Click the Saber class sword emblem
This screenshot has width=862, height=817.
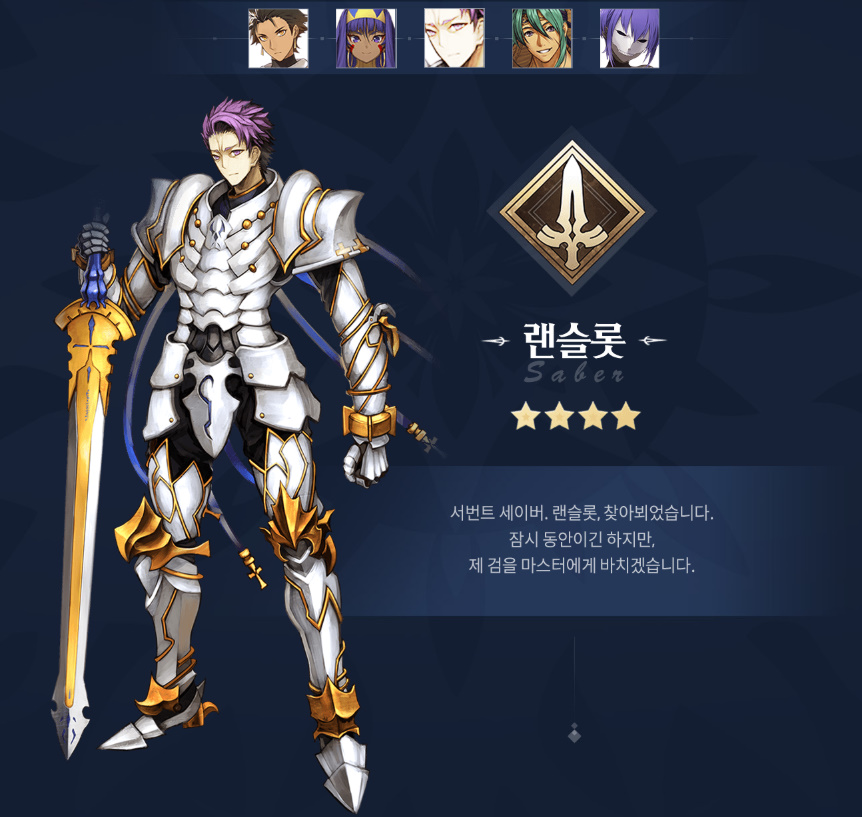(x=572, y=212)
